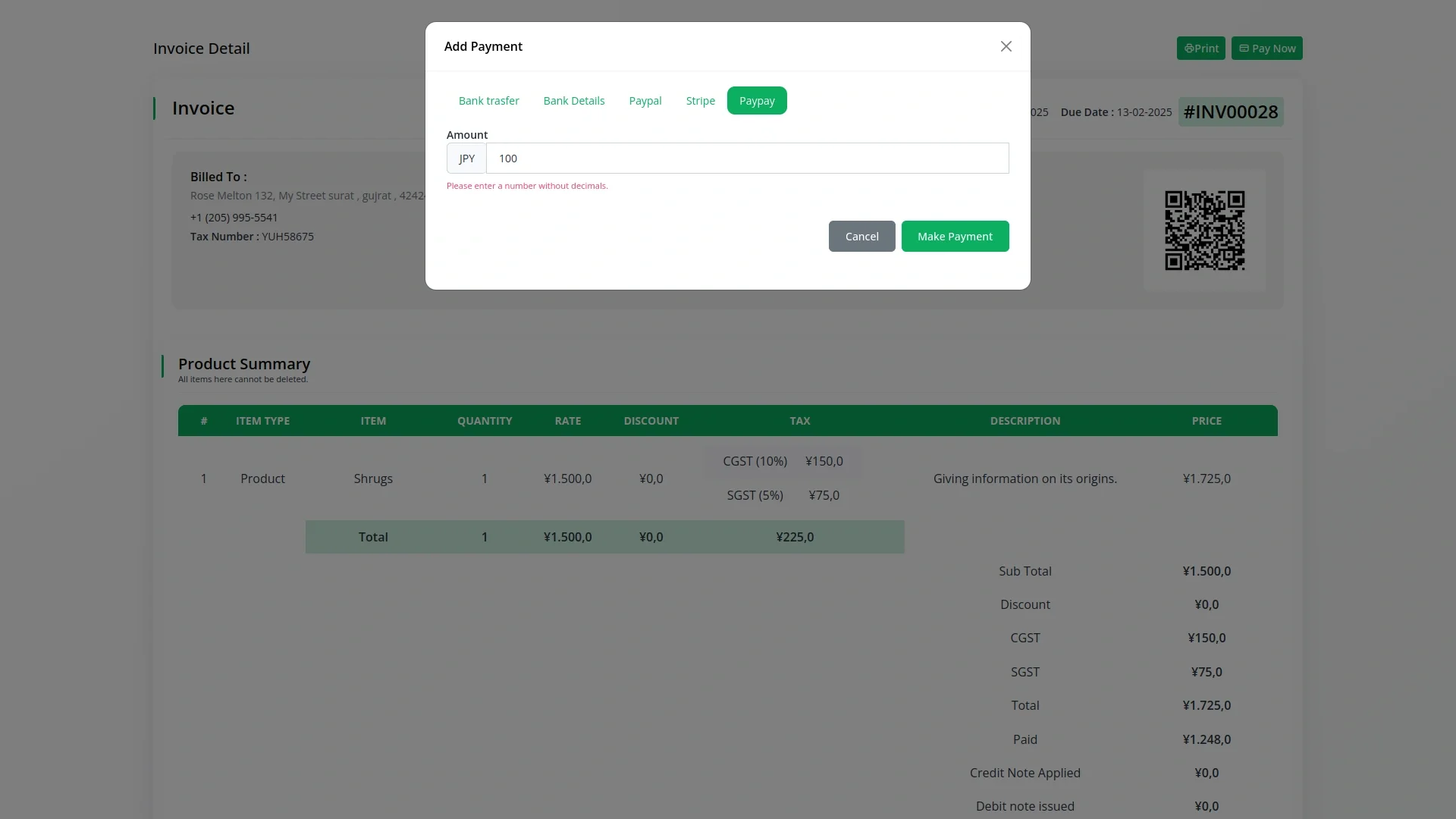Image resolution: width=1456 pixels, height=819 pixels.
Task: Click the invoice QR code image
Action: (x=1204, y=231)
